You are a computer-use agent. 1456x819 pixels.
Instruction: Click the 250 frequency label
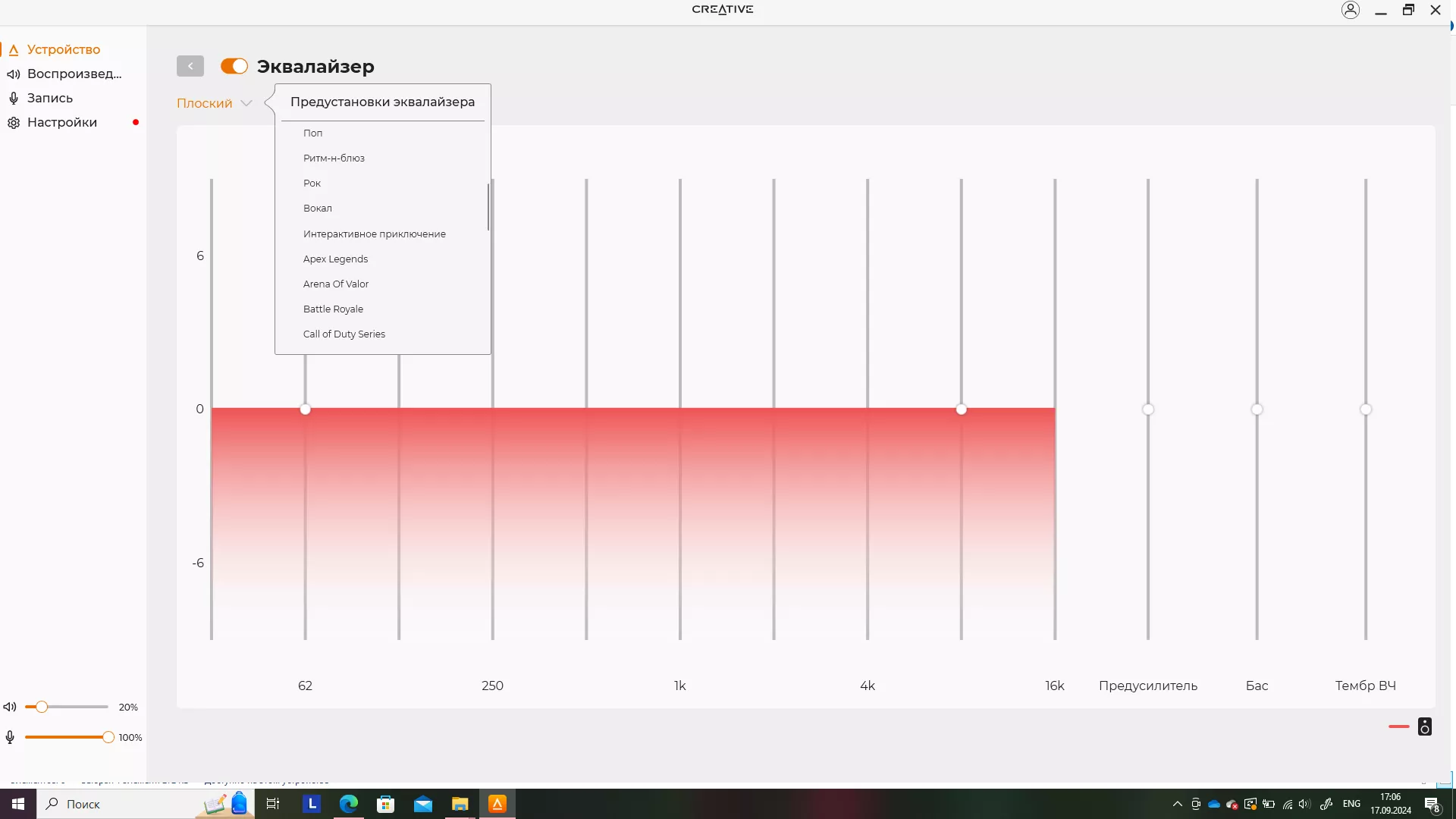492,686
